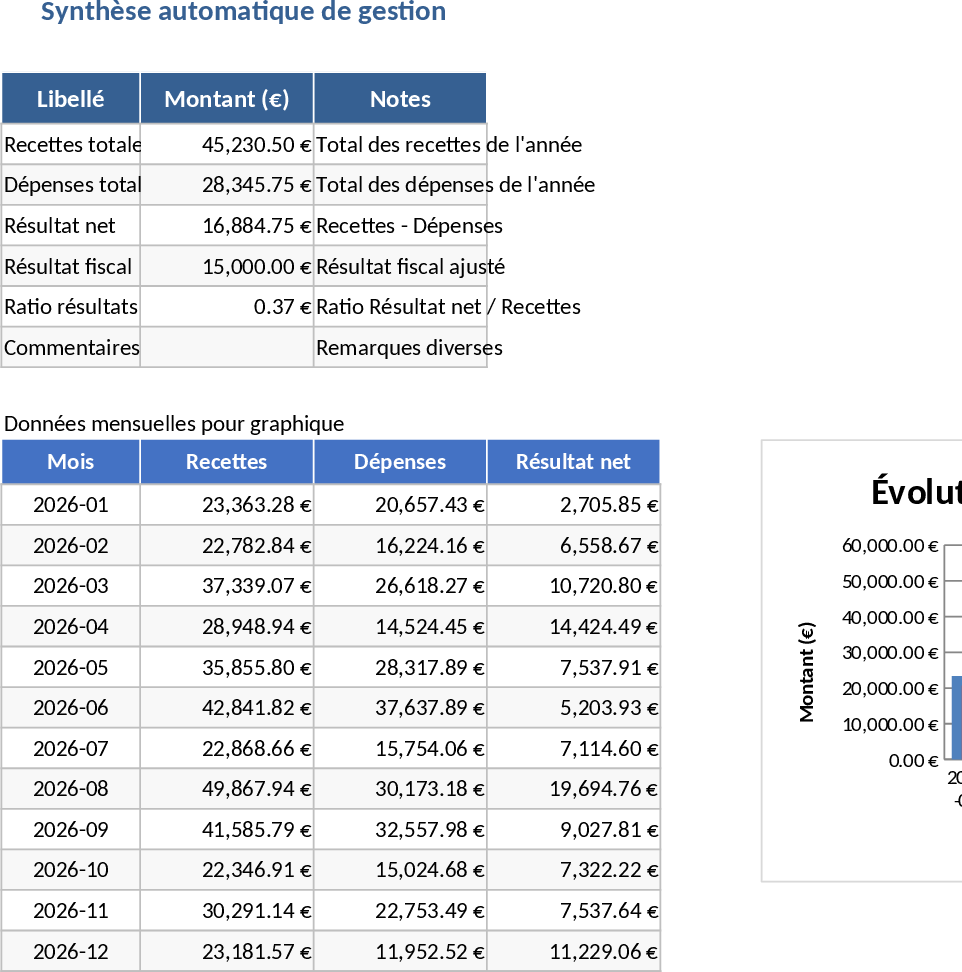Image resolution: width=962 pixels, height=972 pixels.
Task: Select the Résultat net value 14,424.49 €
Action: coord(573,627)
